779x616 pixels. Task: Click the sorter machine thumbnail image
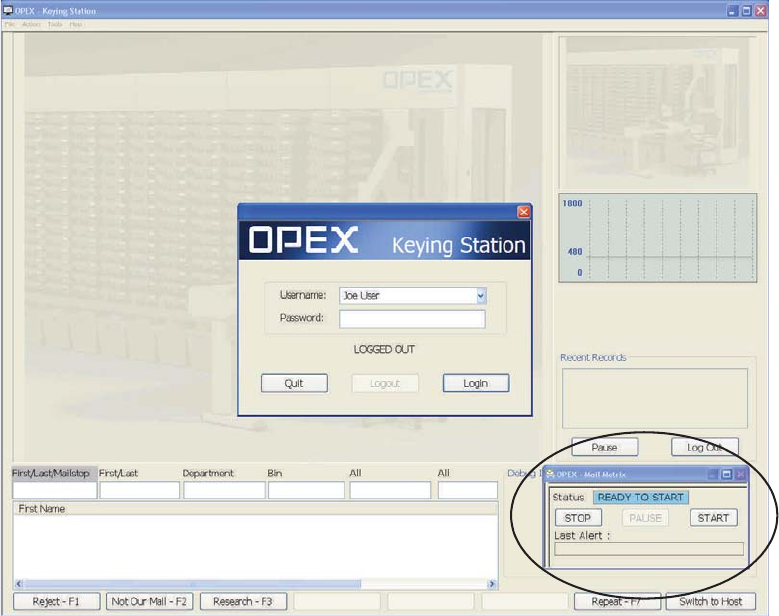pyautogui.click(x=657, y=113)
